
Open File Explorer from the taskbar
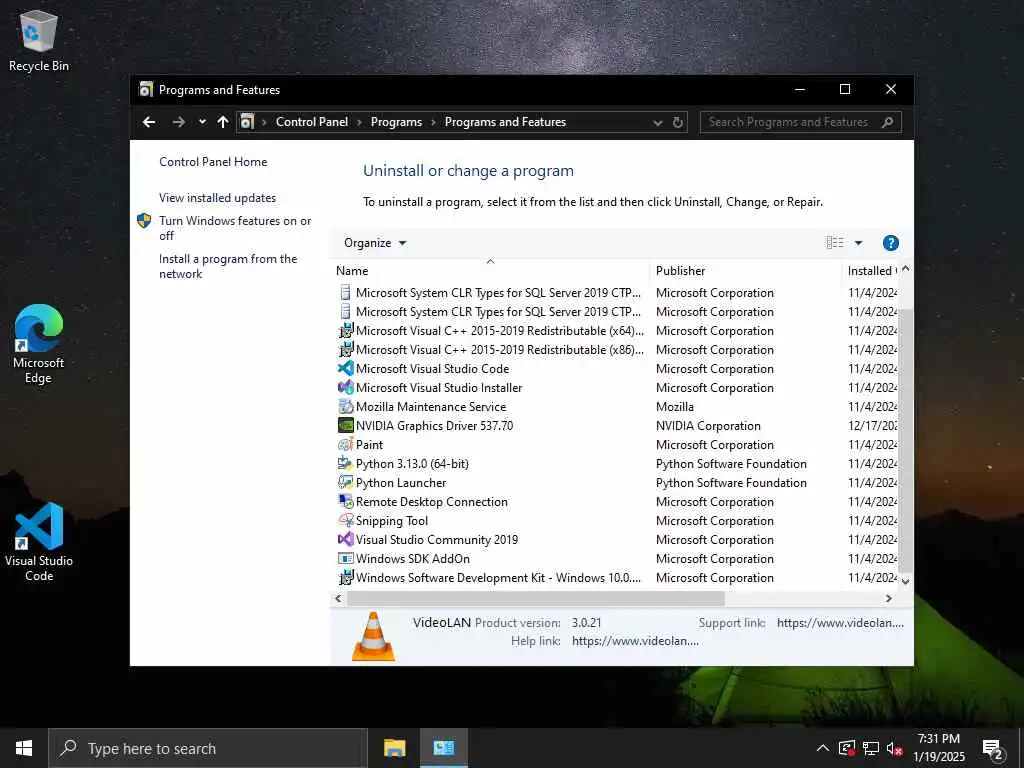[394, 748]
